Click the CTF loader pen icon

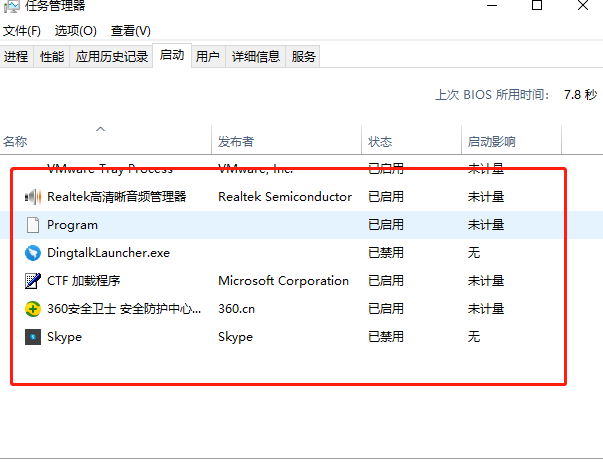33,281
